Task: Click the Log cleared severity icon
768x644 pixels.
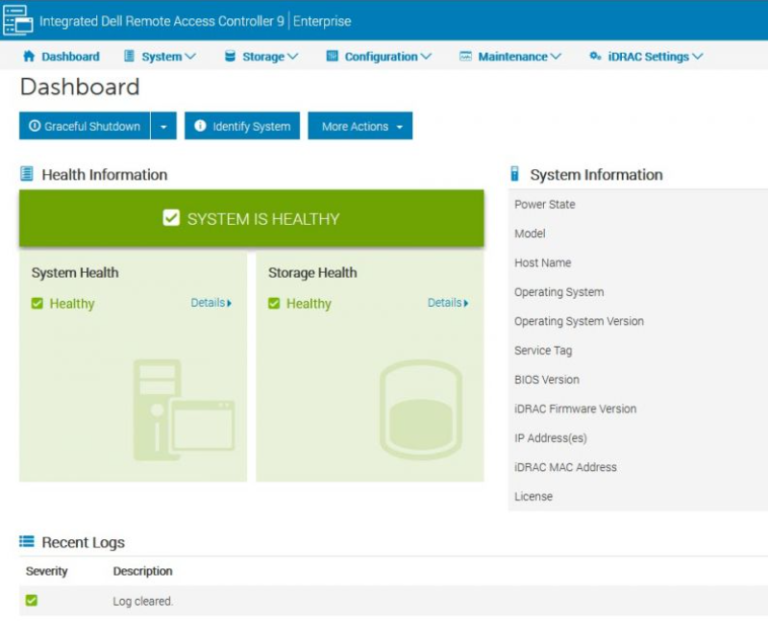Action: [x=31, y=600]
